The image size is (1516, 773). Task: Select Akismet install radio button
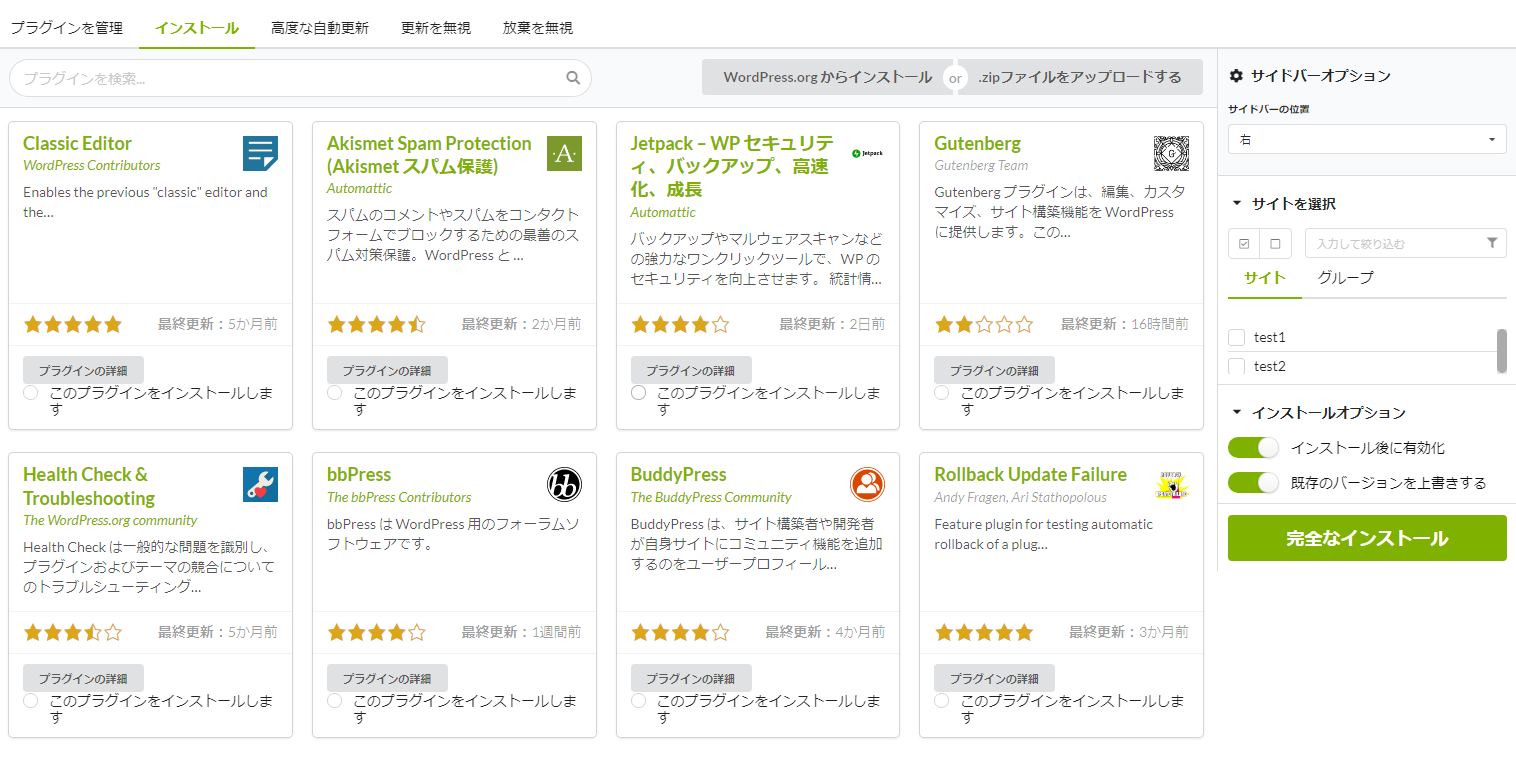[x=335, y=392]
